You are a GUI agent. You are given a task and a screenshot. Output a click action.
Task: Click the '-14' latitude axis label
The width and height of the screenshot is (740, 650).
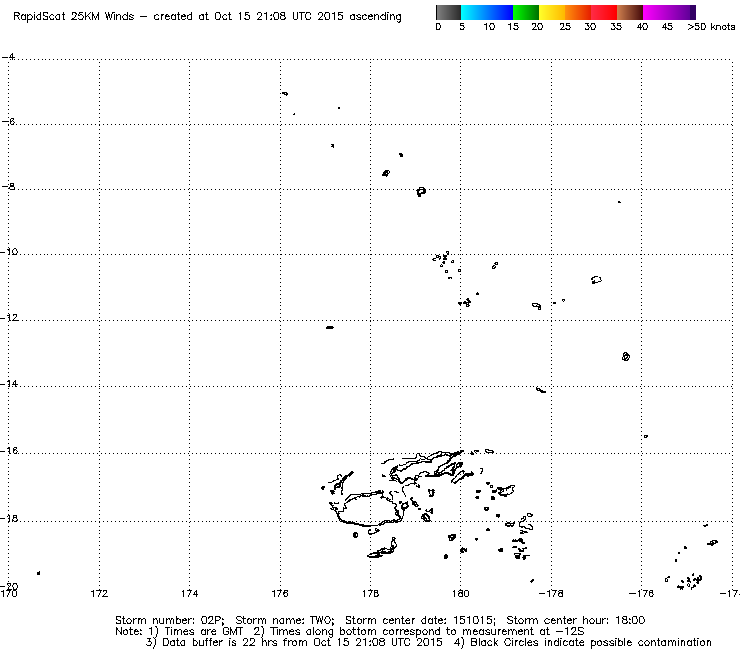point(9,384)
